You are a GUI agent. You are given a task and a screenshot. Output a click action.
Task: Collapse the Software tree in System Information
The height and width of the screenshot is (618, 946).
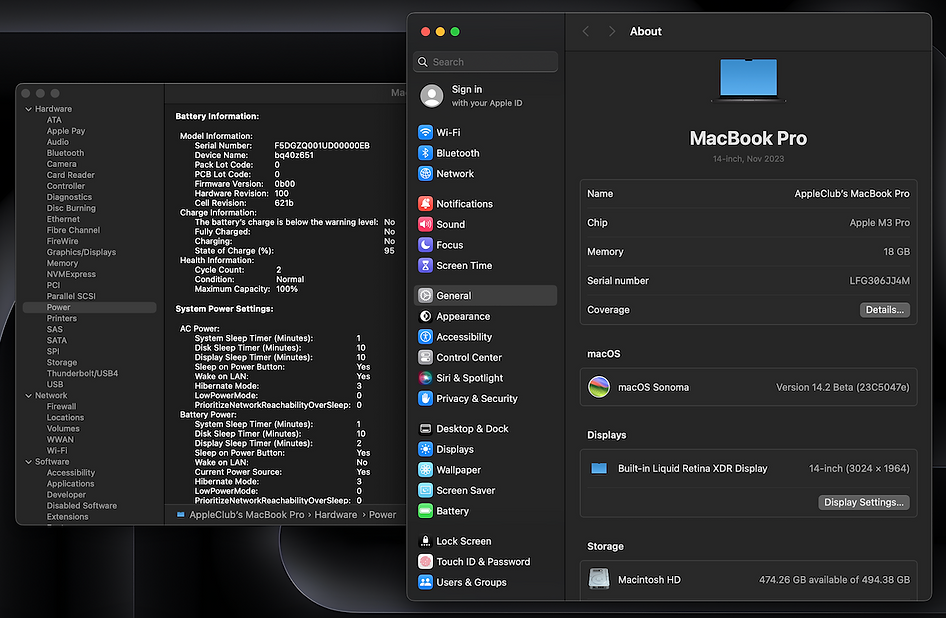pyautogui.click(x=28, y=462)
